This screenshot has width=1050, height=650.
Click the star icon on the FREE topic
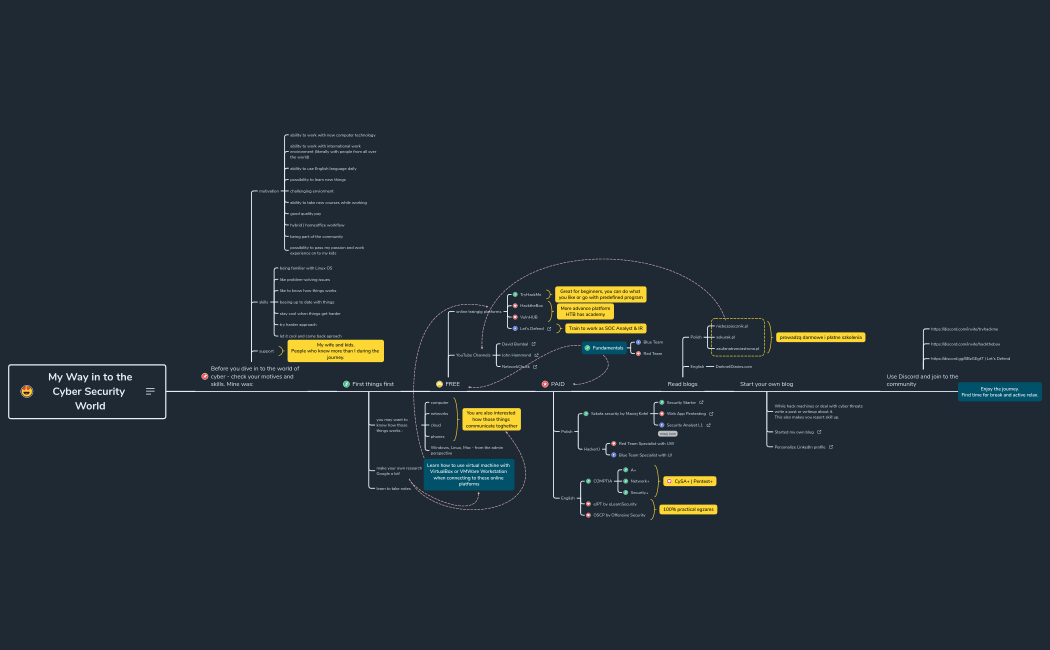click(x=439, y=383)
